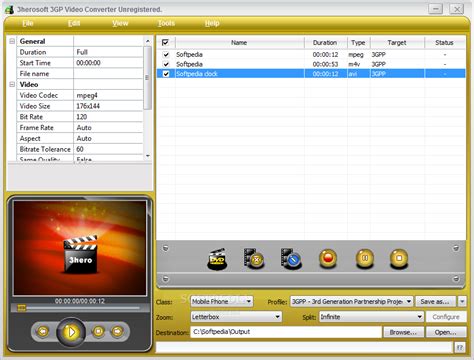Click the Configure button
Viewport: 474px width, 360px height.
(446, 317)
